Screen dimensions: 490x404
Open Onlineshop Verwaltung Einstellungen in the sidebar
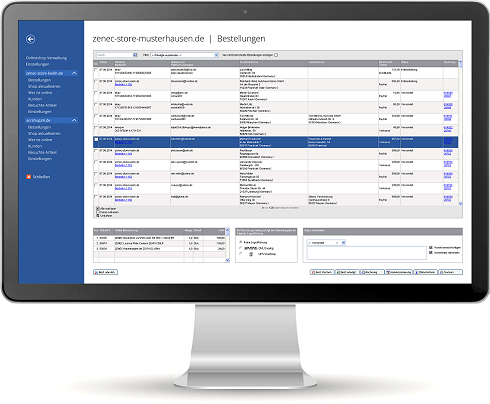coord(46,61)
